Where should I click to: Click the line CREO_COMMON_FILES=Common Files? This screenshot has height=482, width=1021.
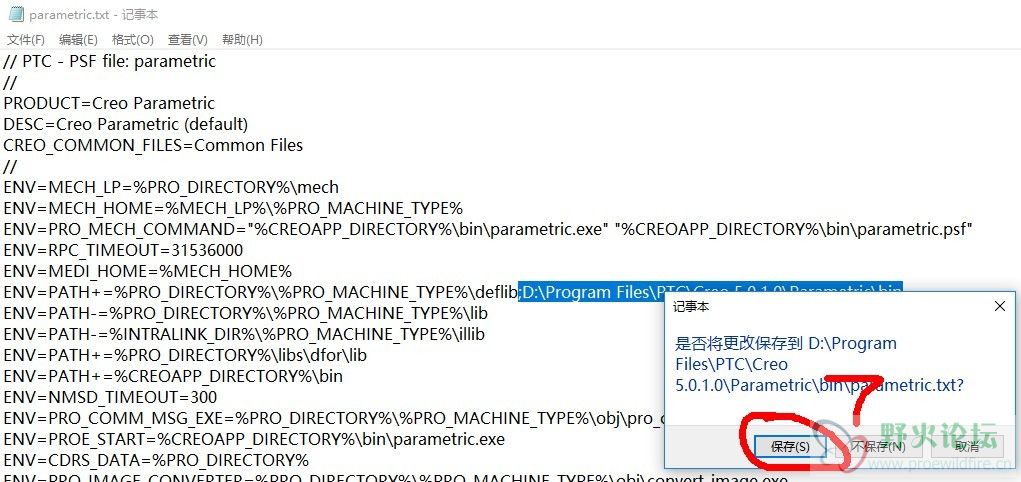(153, 145)
